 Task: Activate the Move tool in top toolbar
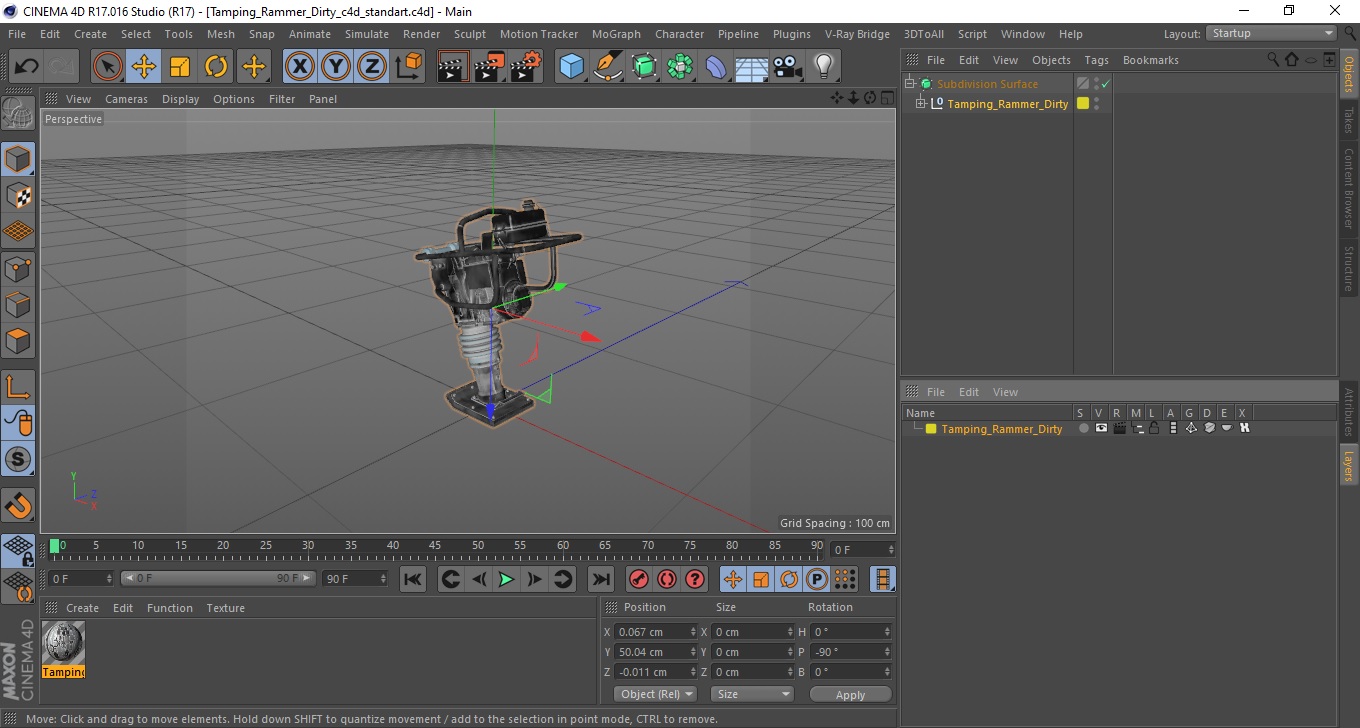[x=144, y=67]
